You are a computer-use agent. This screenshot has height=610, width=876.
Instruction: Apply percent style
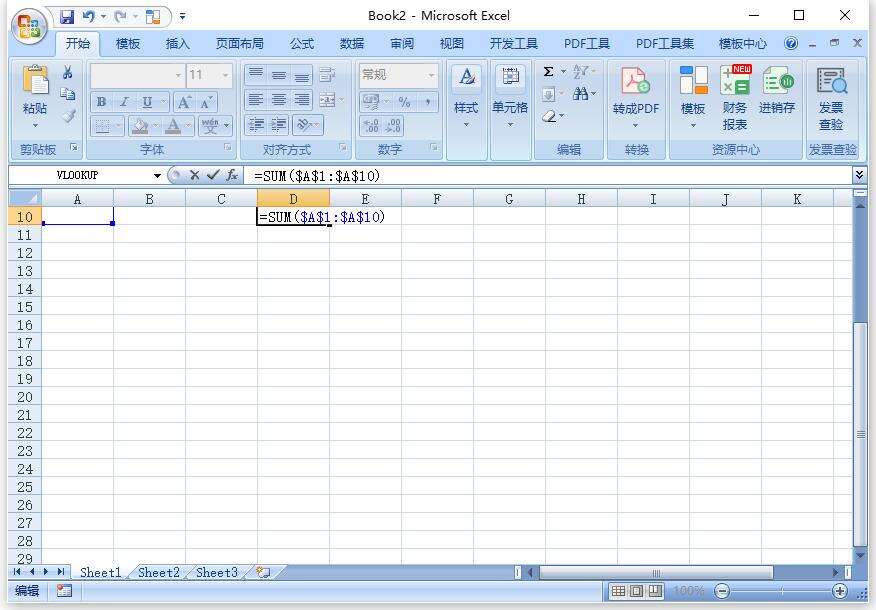[x=404, y=102]
